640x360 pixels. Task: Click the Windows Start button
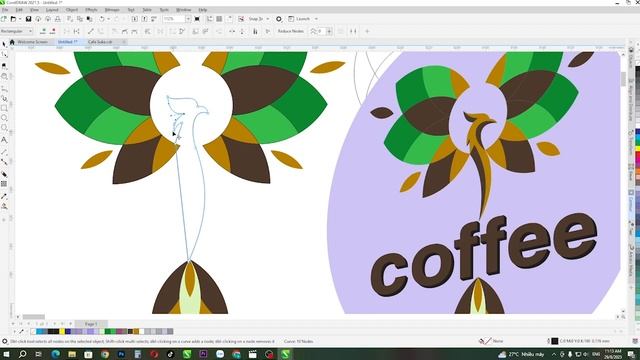tap(6, 354)
